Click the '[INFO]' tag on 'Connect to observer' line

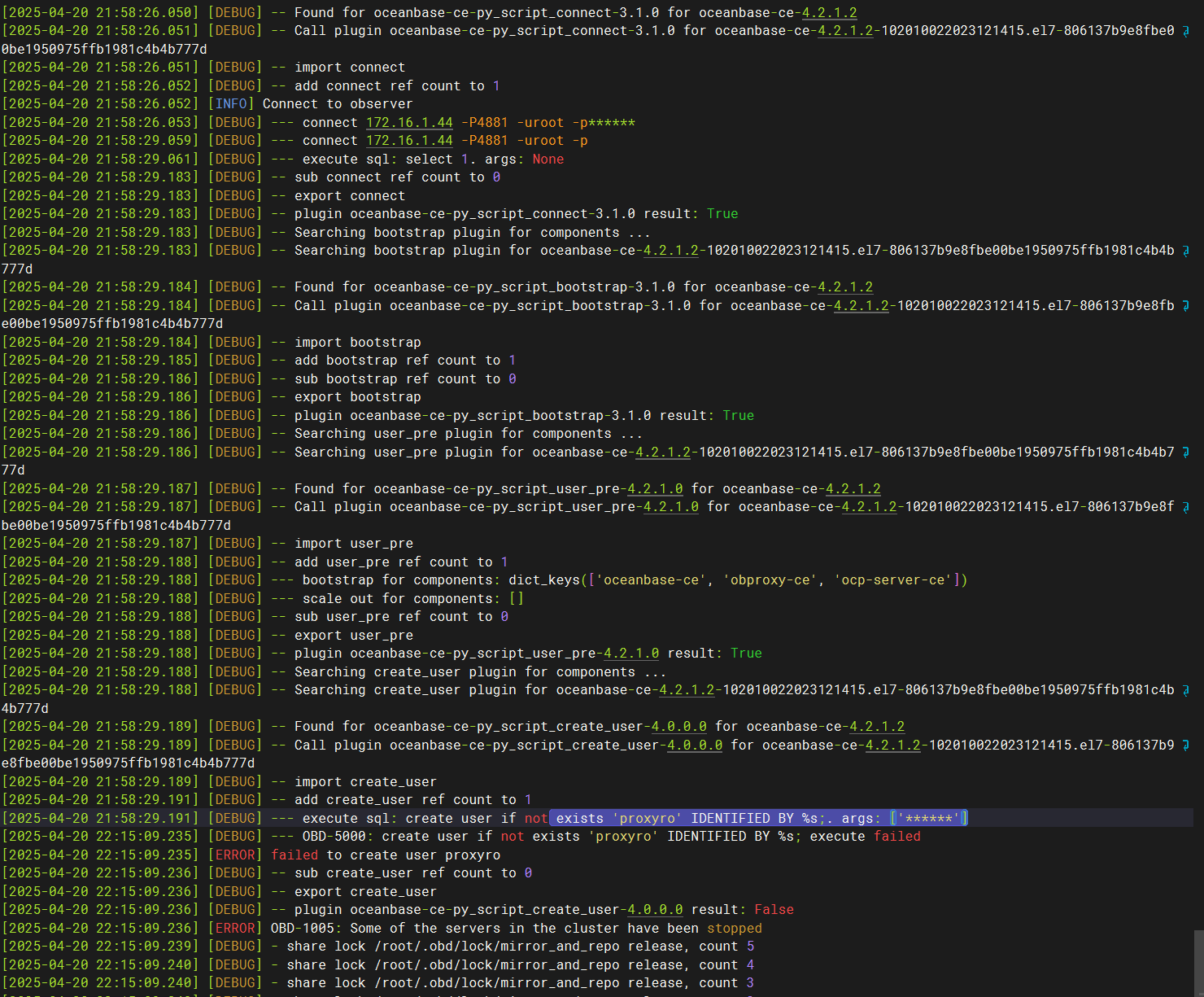click(x=231, y=104)
